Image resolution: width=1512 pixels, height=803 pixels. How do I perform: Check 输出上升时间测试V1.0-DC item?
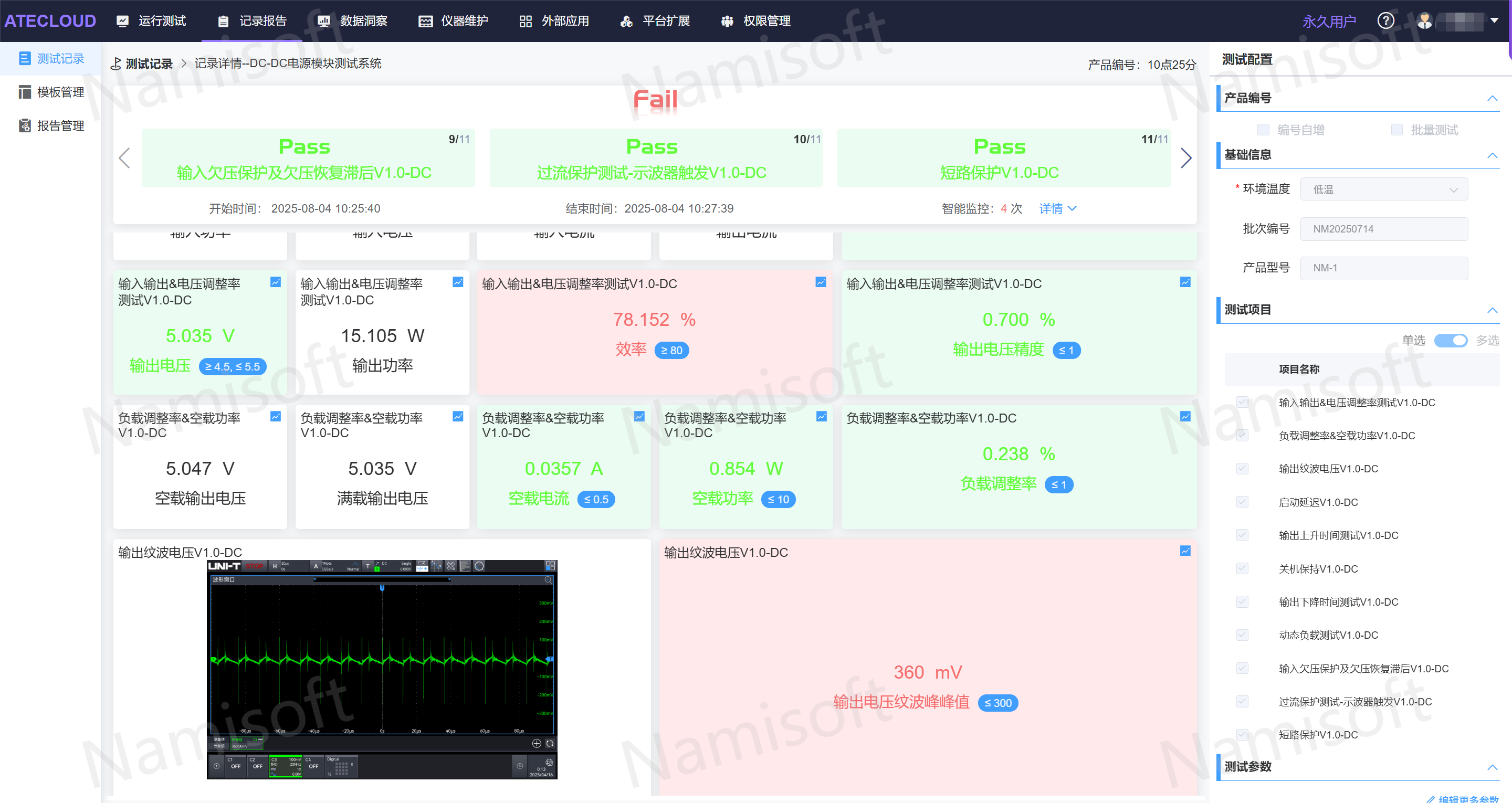click(x=1242, y=535)
